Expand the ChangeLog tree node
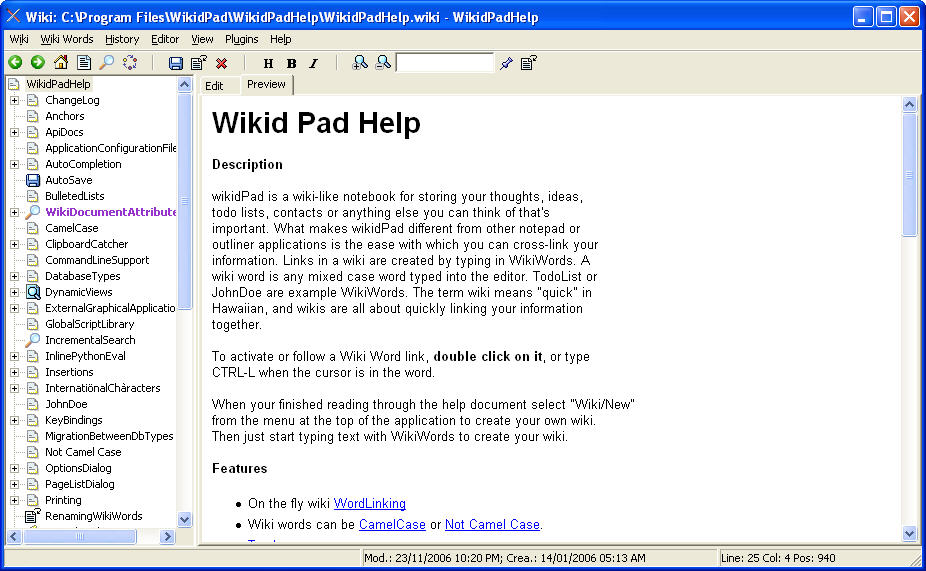 click(x=14, y=100)
